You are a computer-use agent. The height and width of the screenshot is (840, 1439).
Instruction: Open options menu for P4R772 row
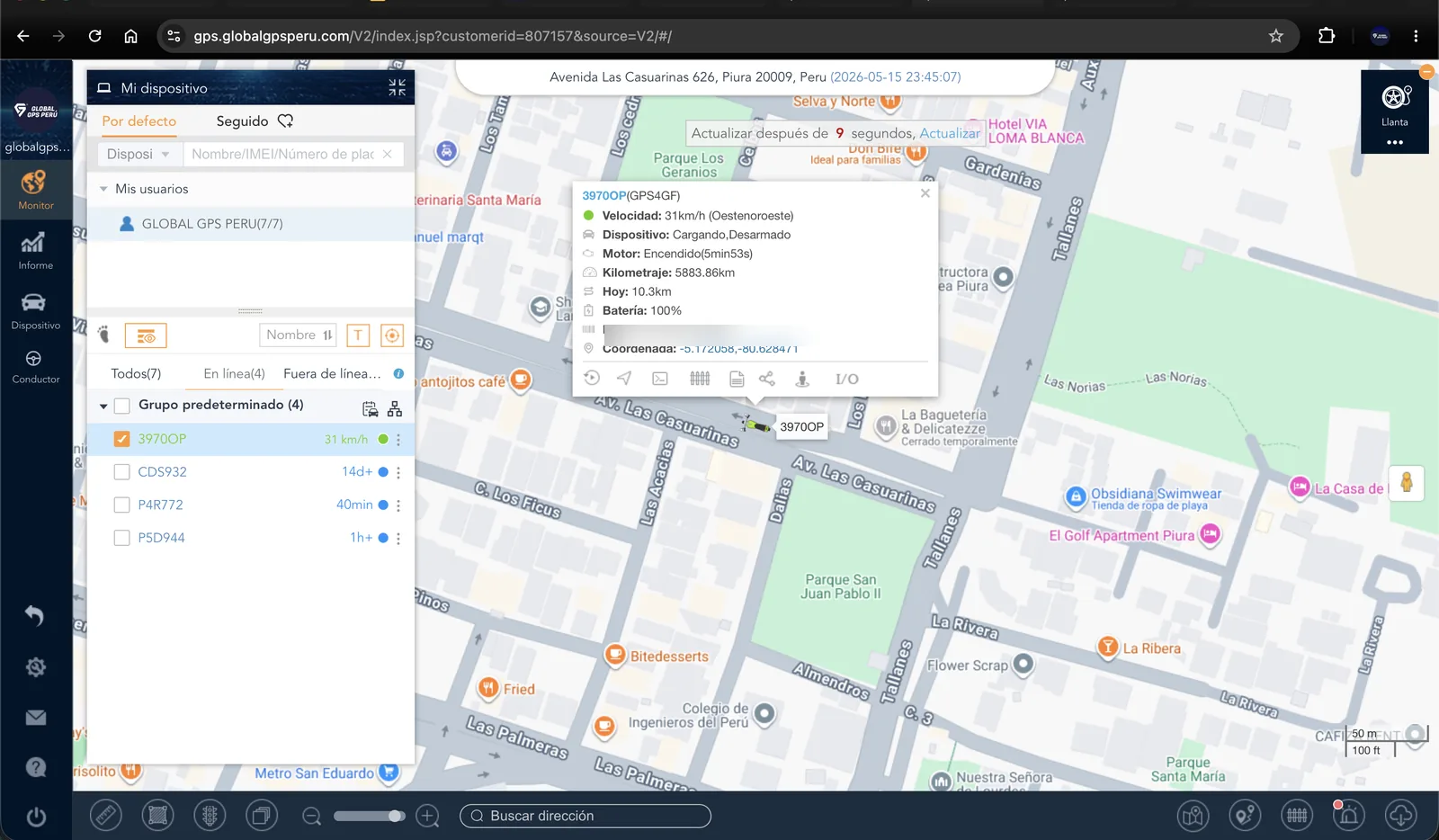(x=398, y=505)
